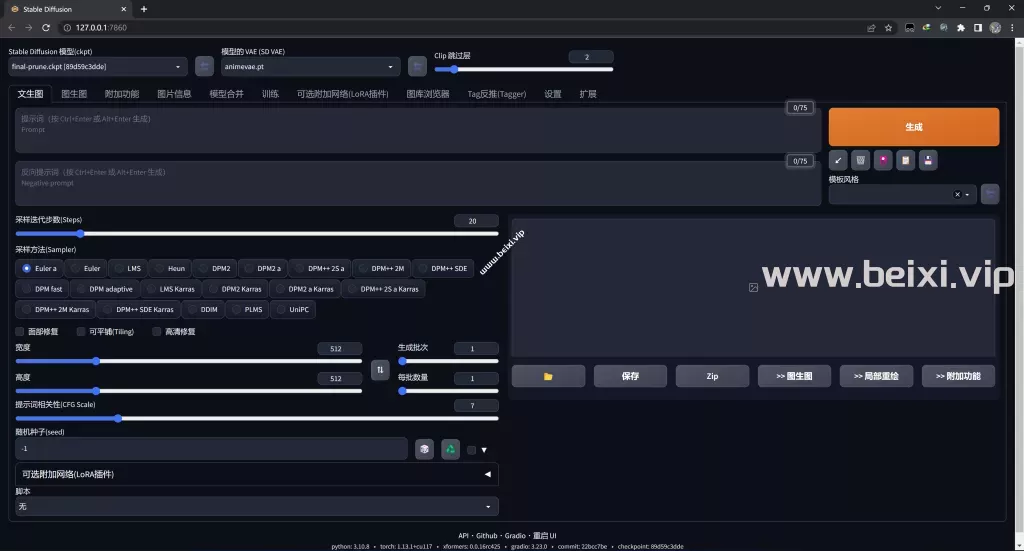Select the UniPC sampler
Image resolution: width=1024 pixels, height=551 pixels.
point(293,309)
